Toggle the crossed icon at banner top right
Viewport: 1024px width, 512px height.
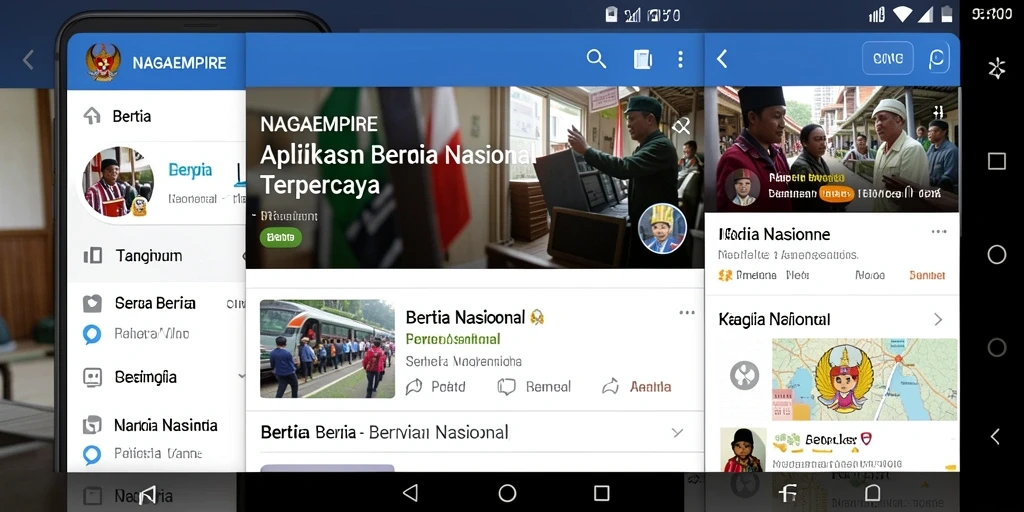[681, 126]
